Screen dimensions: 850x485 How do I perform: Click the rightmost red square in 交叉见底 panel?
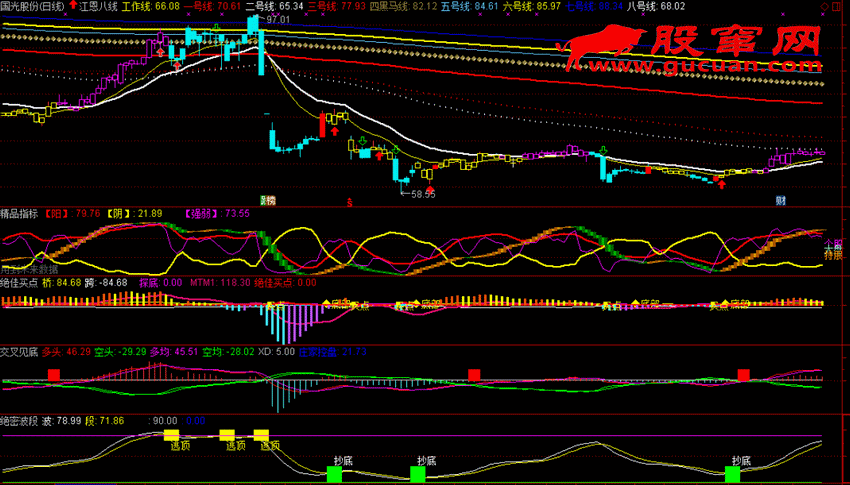(743, 375)
